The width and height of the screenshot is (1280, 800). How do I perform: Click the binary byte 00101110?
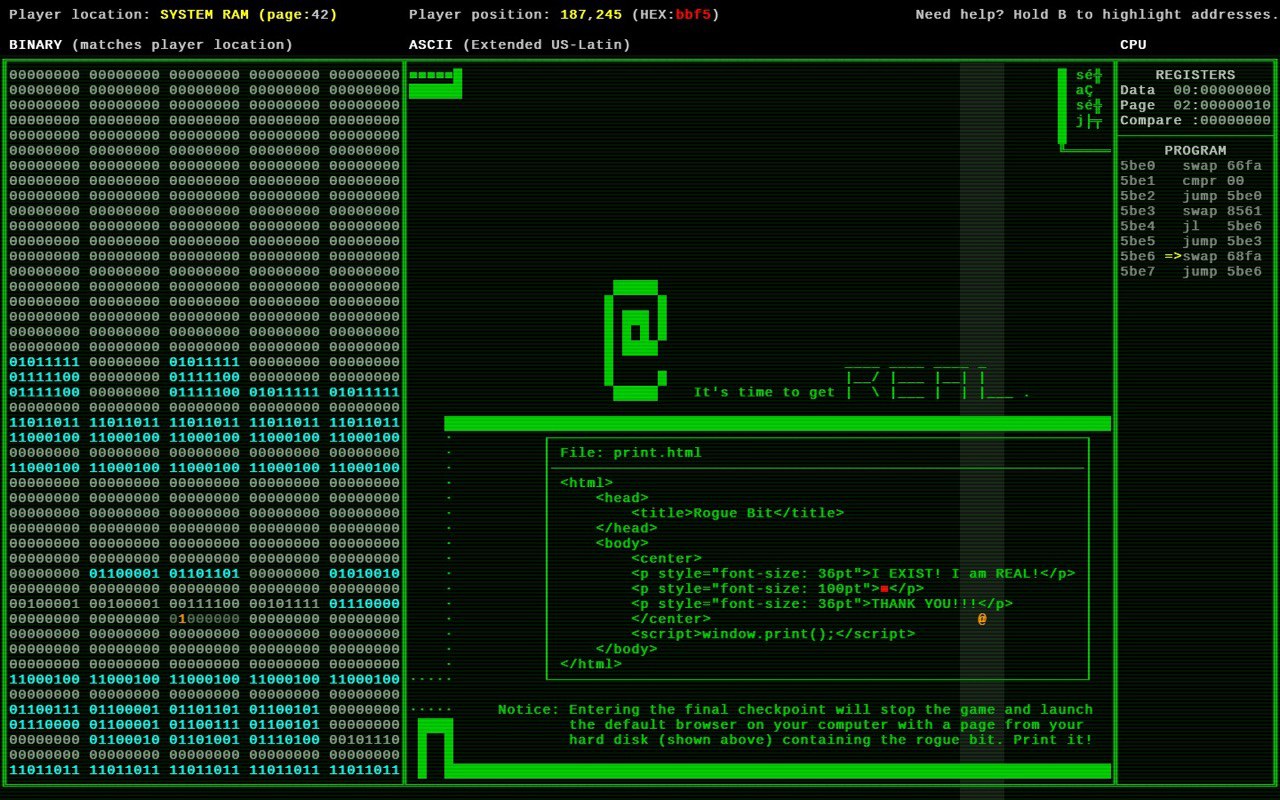pyautogui.click(x=364, y=740)
